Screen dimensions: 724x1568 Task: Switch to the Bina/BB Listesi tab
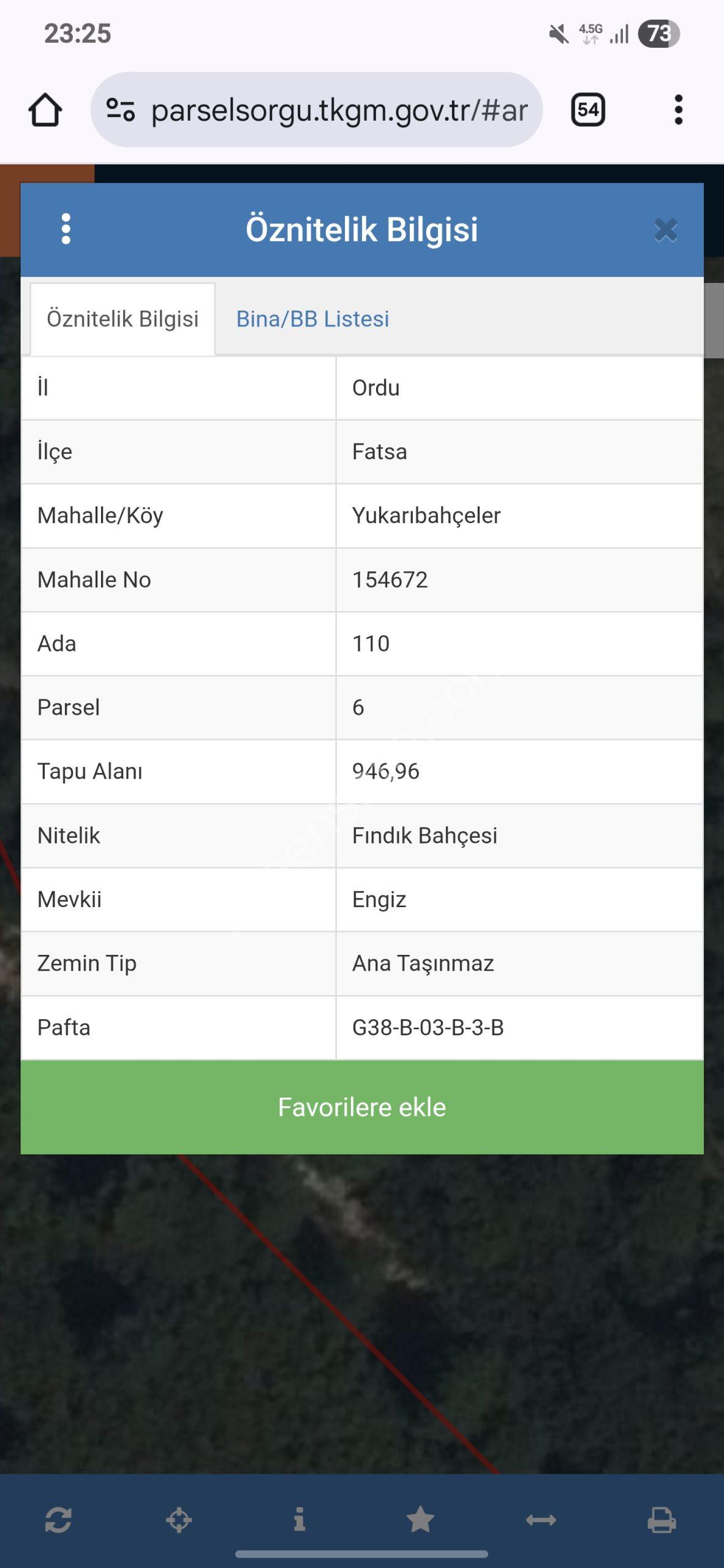pos(312,319)
